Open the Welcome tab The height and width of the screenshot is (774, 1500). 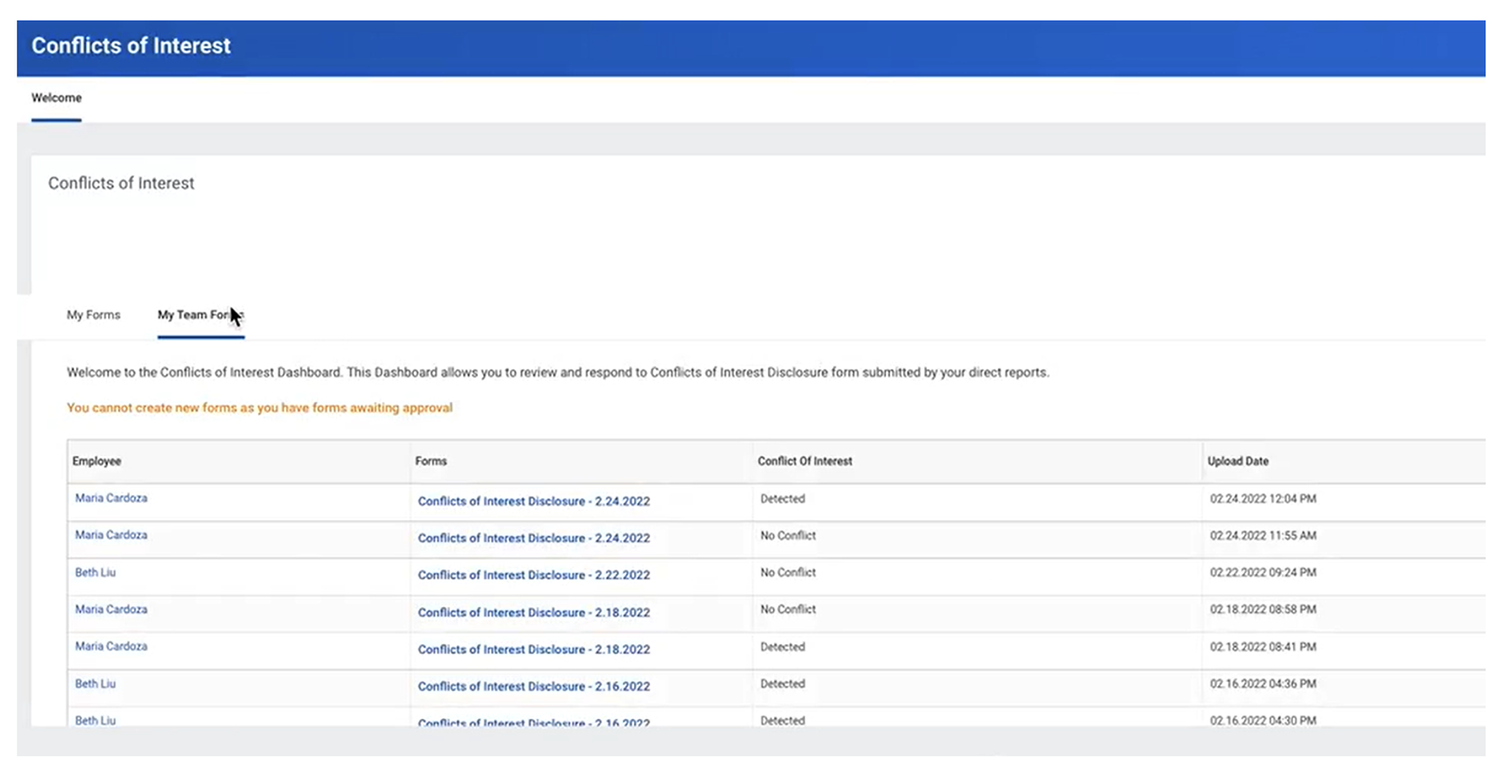point(56,97)
